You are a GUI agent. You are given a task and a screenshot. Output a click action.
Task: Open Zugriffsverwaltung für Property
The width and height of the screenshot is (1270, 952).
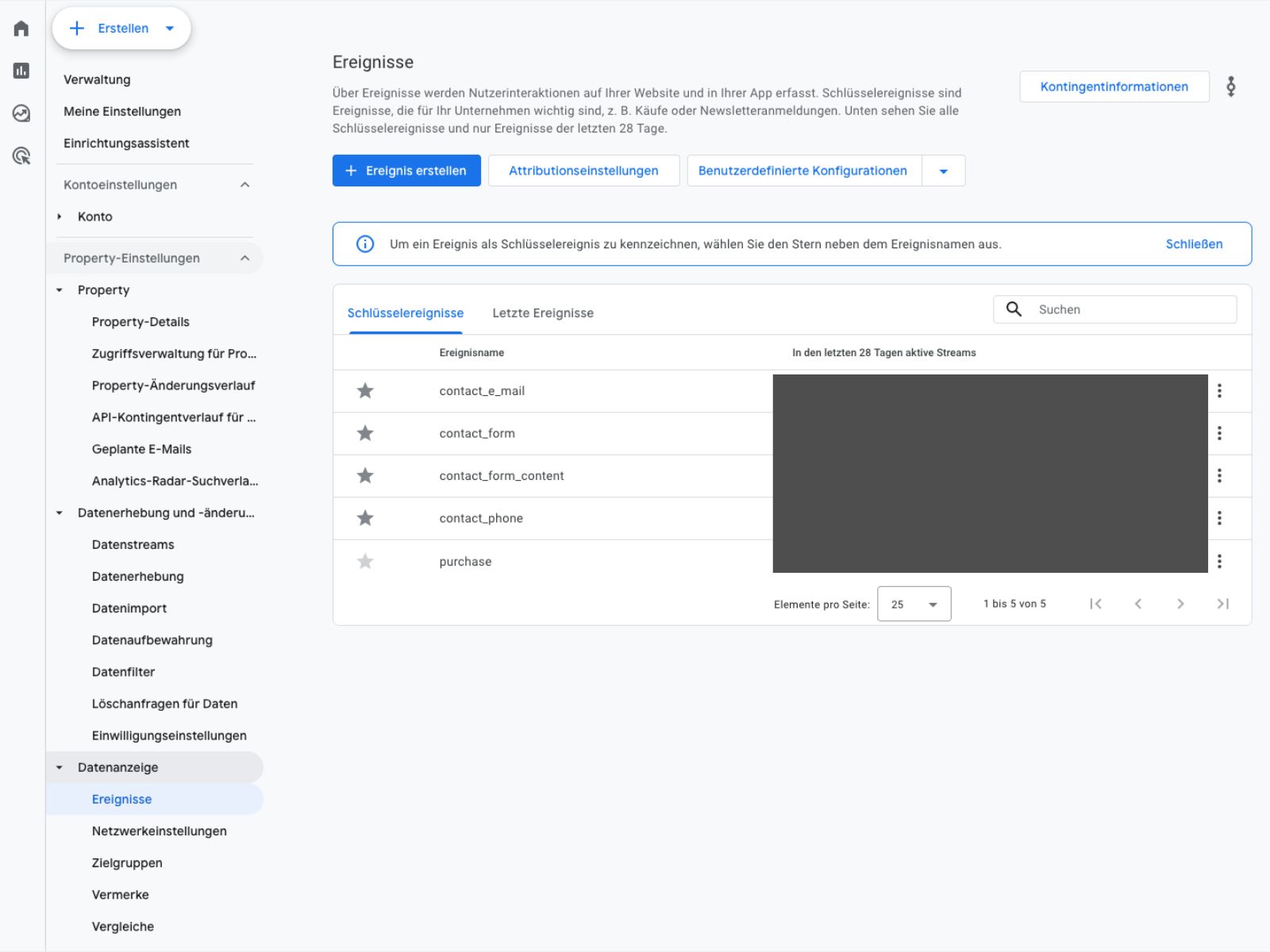click(x=174, y=354)
